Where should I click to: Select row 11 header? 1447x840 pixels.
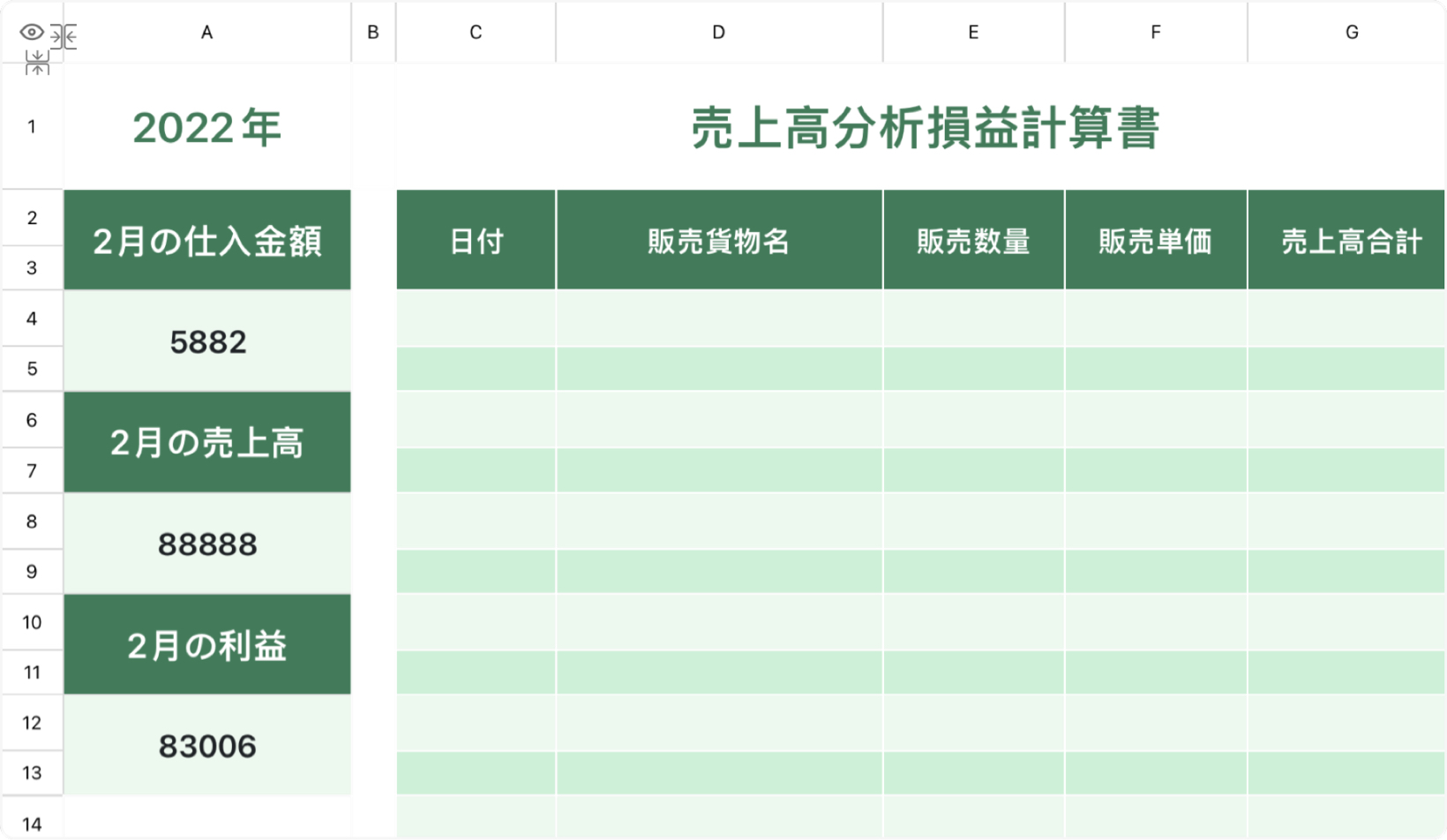(32, 672)
